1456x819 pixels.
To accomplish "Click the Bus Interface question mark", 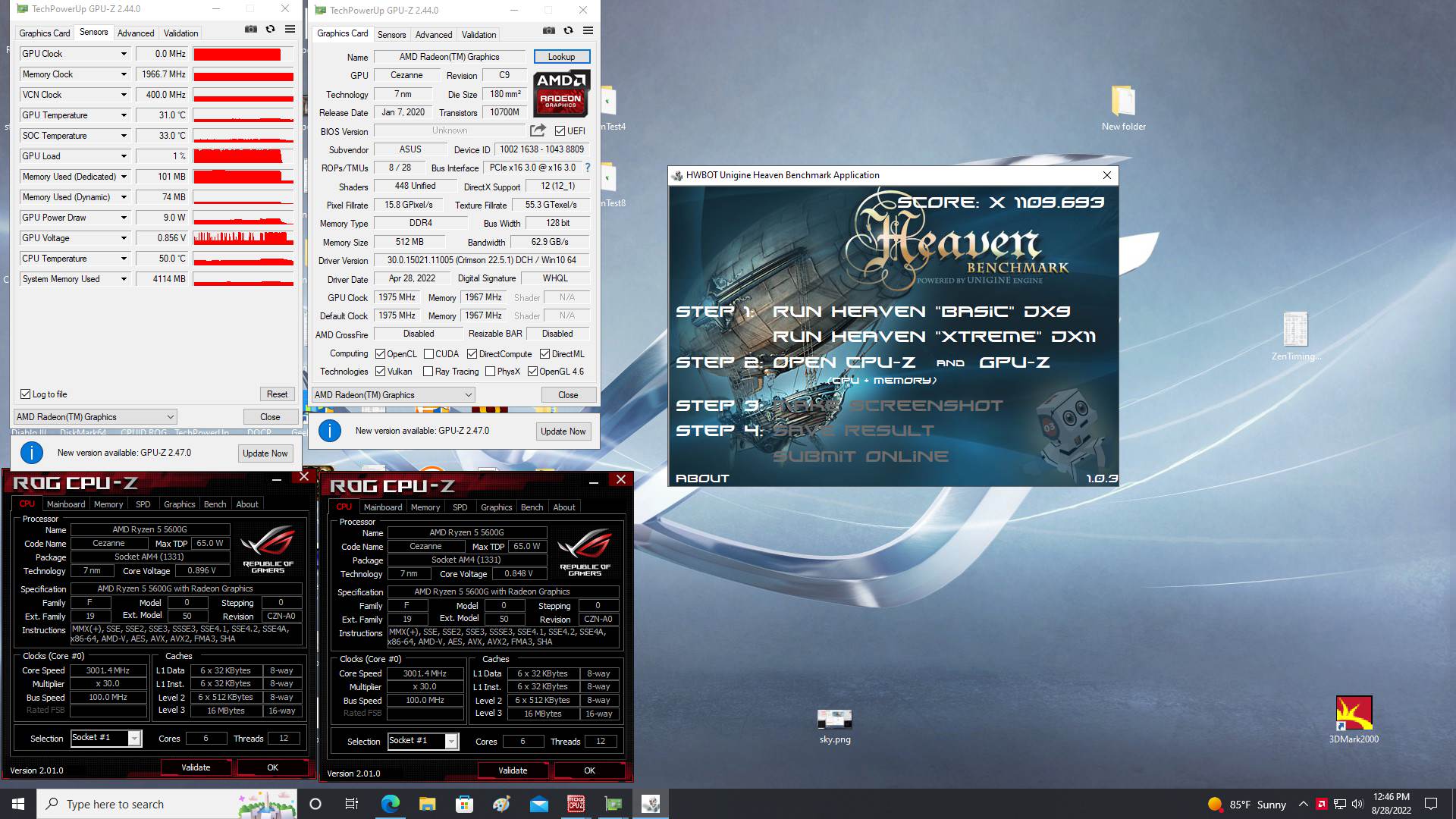I will pos(587,168).
